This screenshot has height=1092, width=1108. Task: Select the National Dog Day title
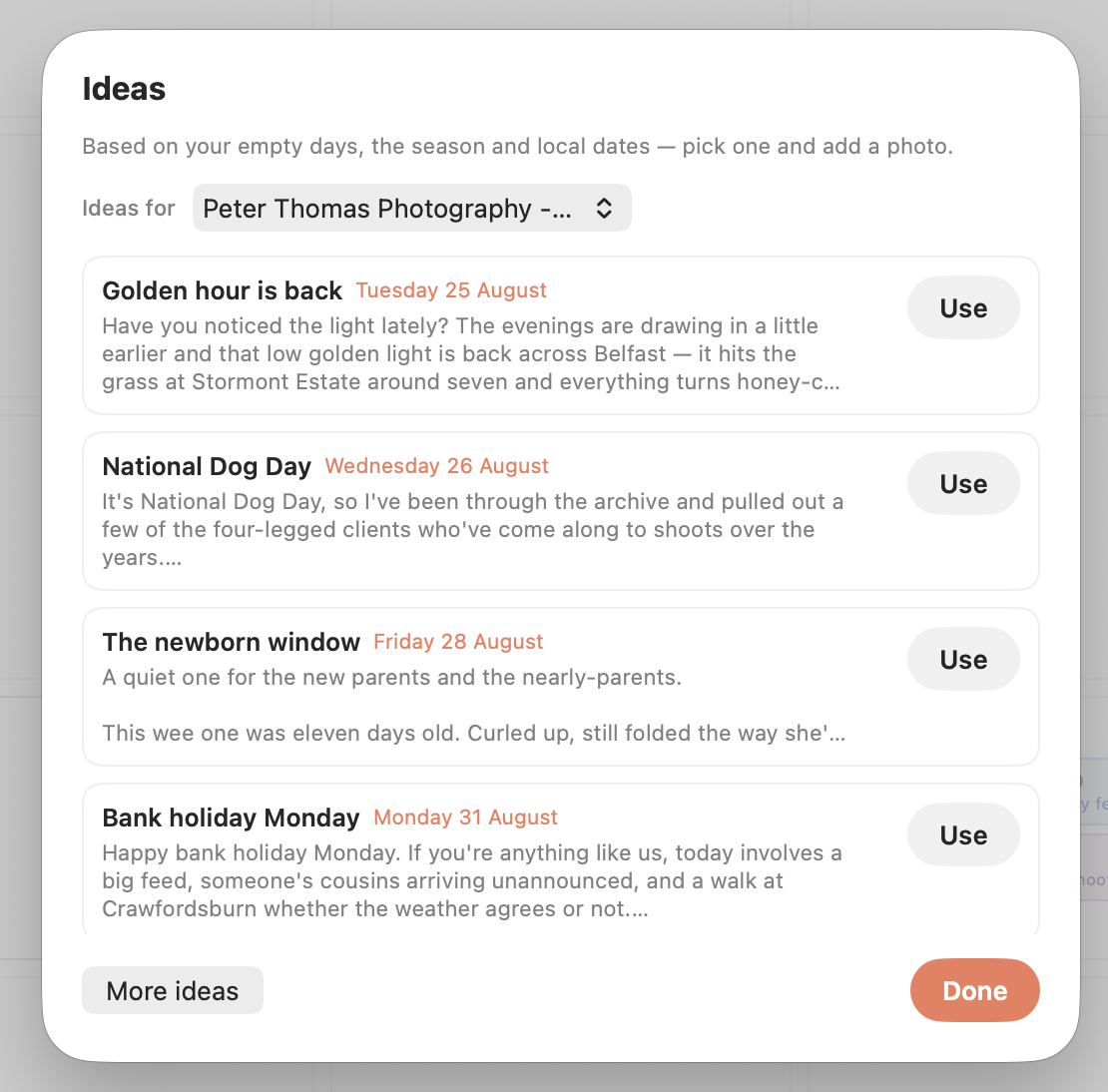(x=207, y=466)
